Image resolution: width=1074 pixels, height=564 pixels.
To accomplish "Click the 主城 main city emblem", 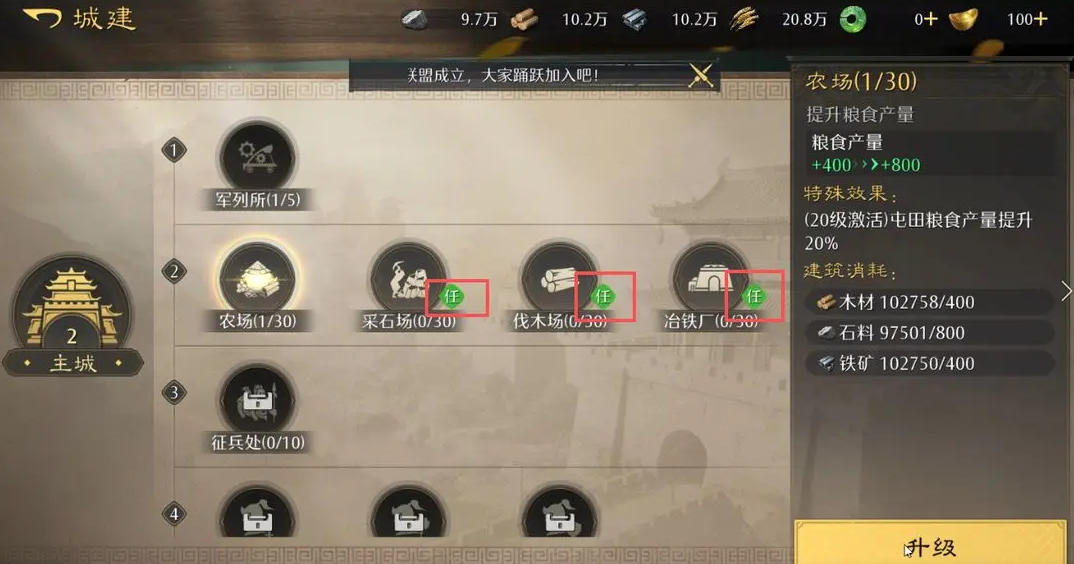I will click(73, 317).
